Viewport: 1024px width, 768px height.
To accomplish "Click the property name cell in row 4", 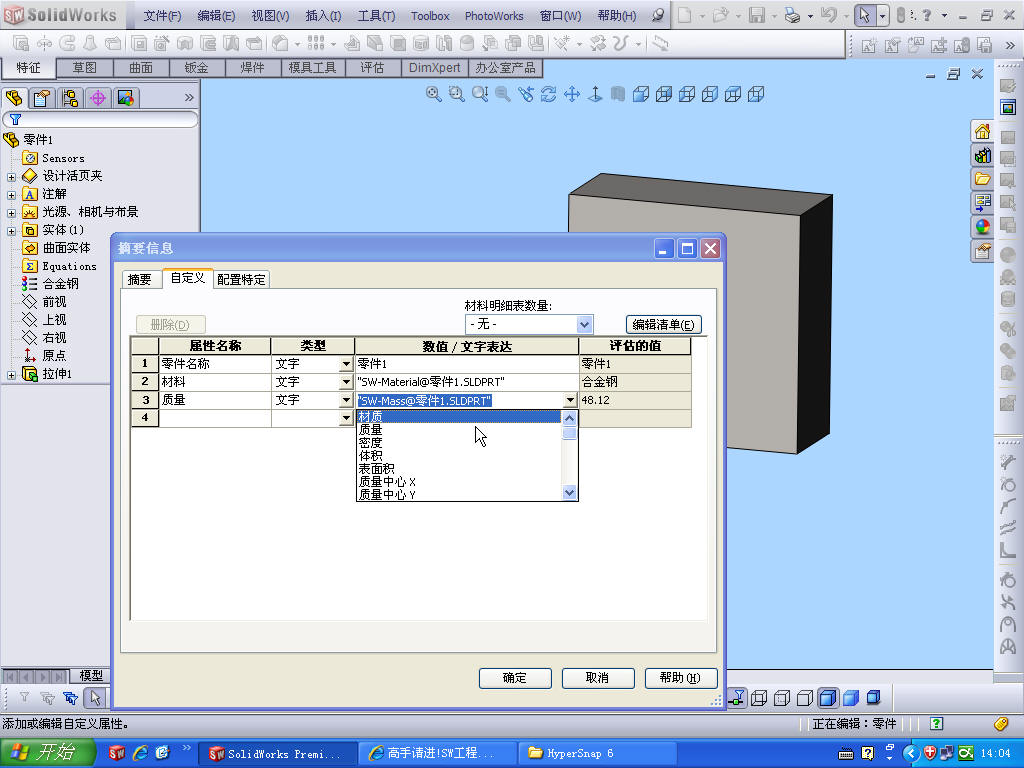I will pyautogui.click(x=215, y=417).
